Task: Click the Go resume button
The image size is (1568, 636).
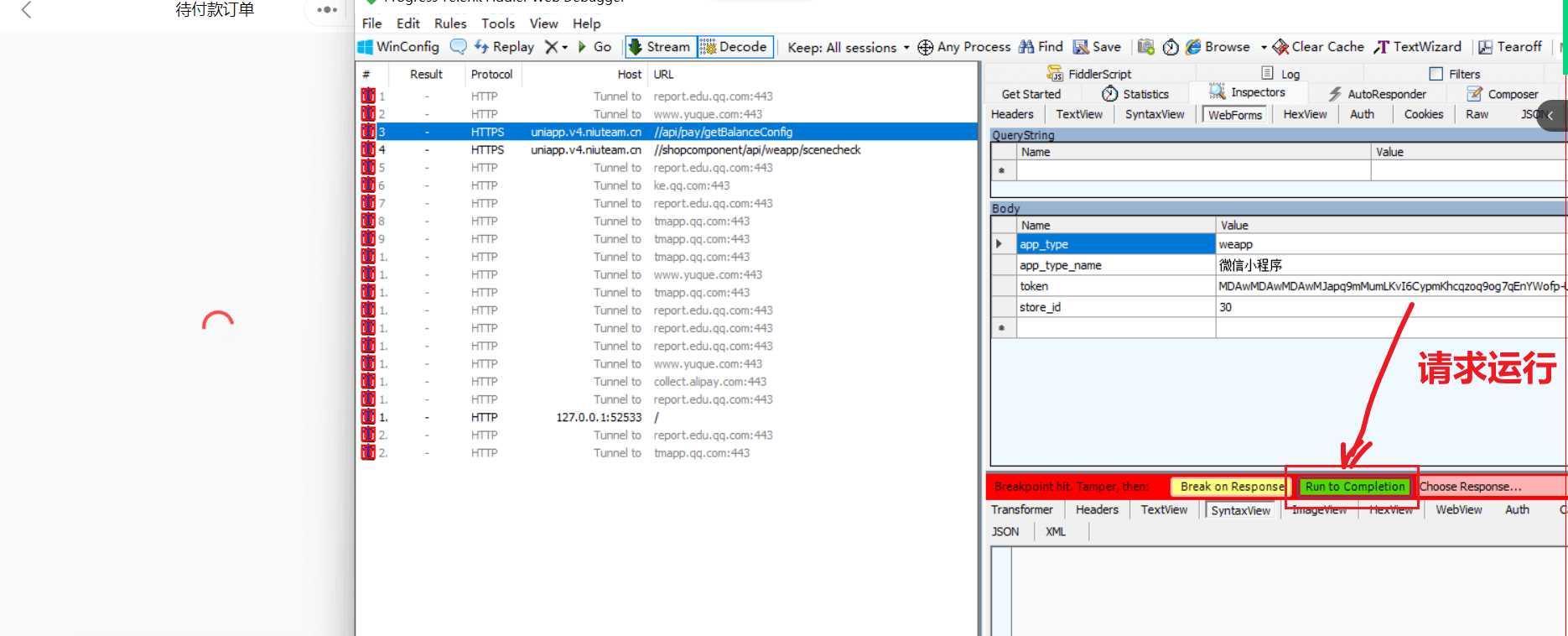Action: (x=594, y=47)
